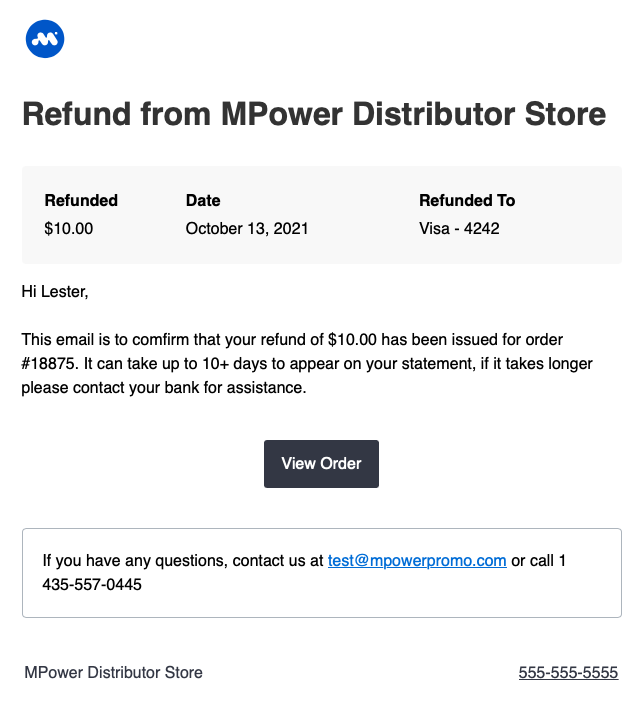The width and height of the screenshot is (643, 711).
Task: Click the Refunded To column label
Action: [x=467, y=200]
